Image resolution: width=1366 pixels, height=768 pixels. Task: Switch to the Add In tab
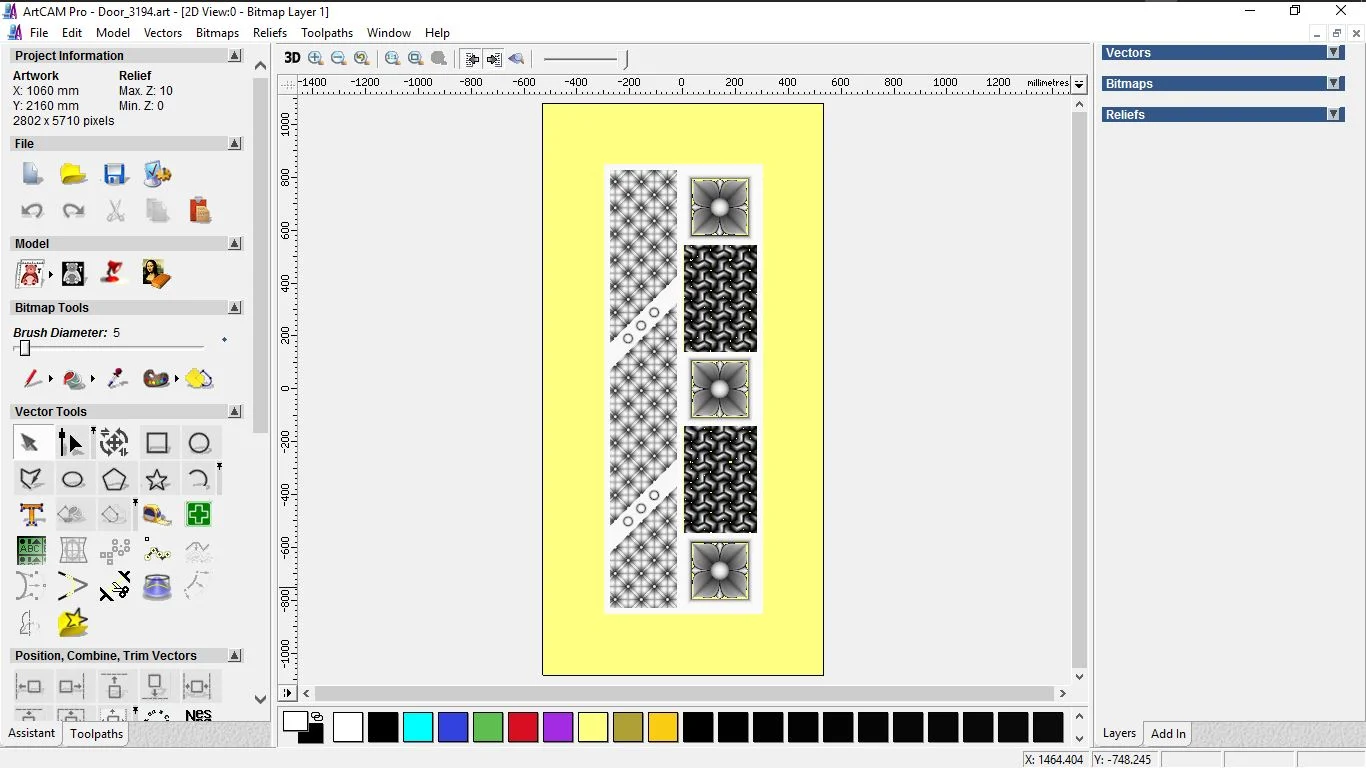(x=1168, y=734)
